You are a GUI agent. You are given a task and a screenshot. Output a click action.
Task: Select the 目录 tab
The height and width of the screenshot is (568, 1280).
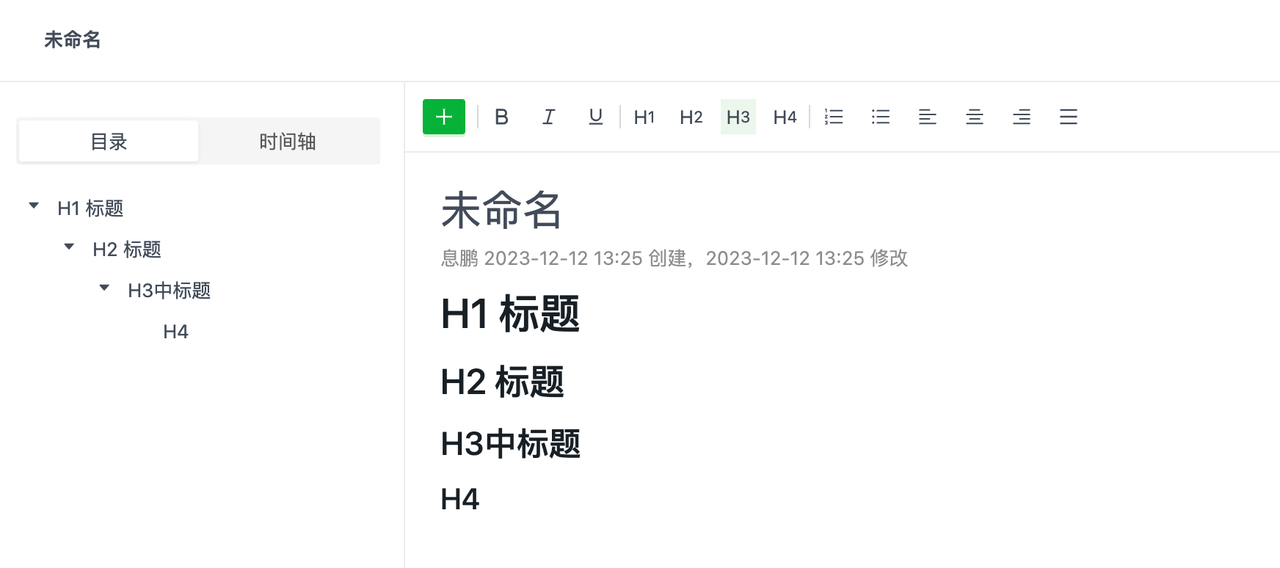click(x=109, y=142)
